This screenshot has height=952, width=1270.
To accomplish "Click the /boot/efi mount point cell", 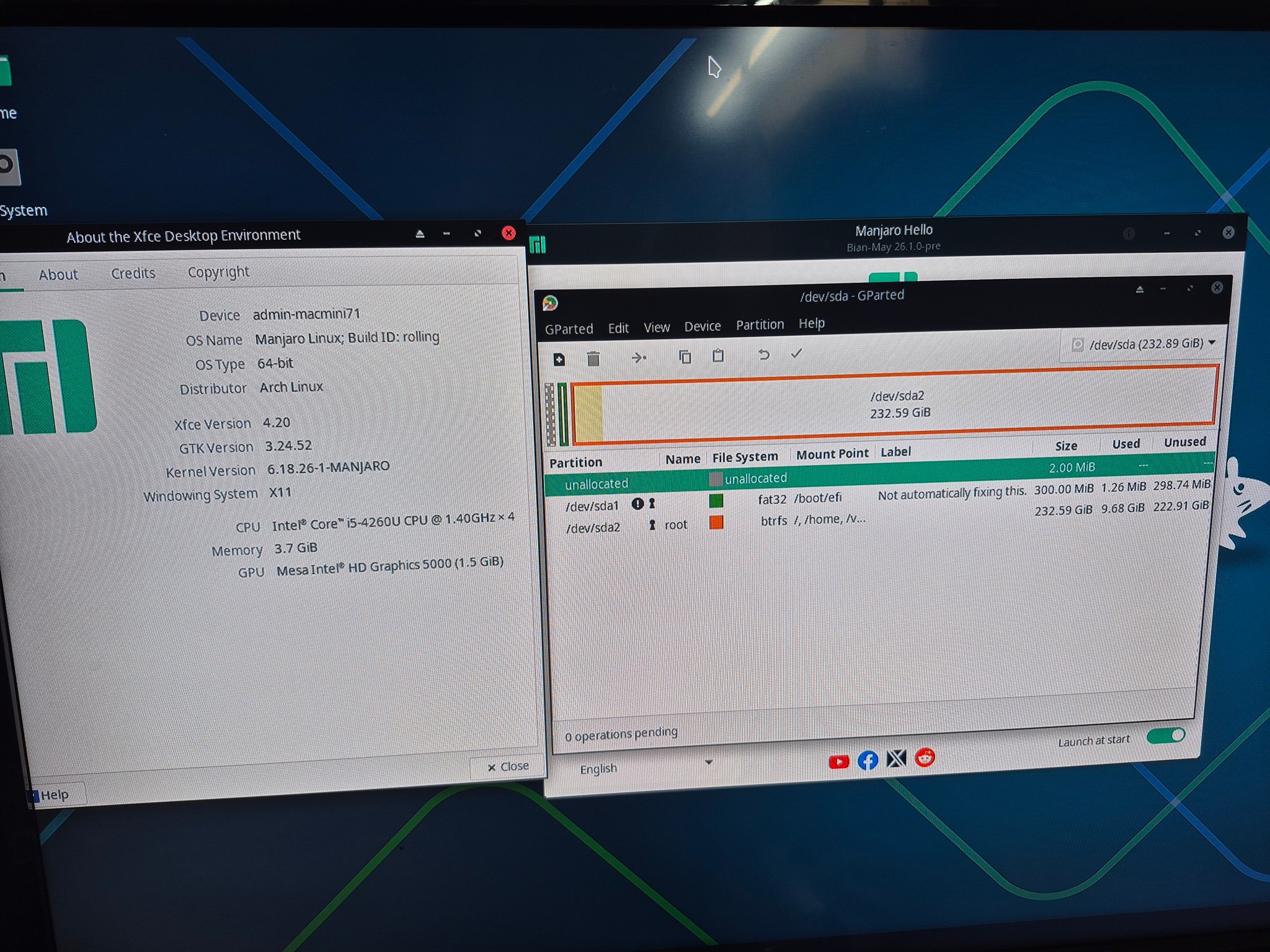I will pos(817,498).
